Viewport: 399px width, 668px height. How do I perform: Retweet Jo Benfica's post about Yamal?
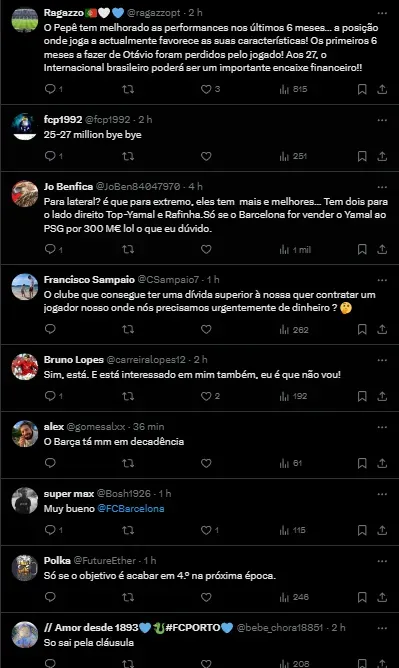pyautogui.click(x=128, y=249)
